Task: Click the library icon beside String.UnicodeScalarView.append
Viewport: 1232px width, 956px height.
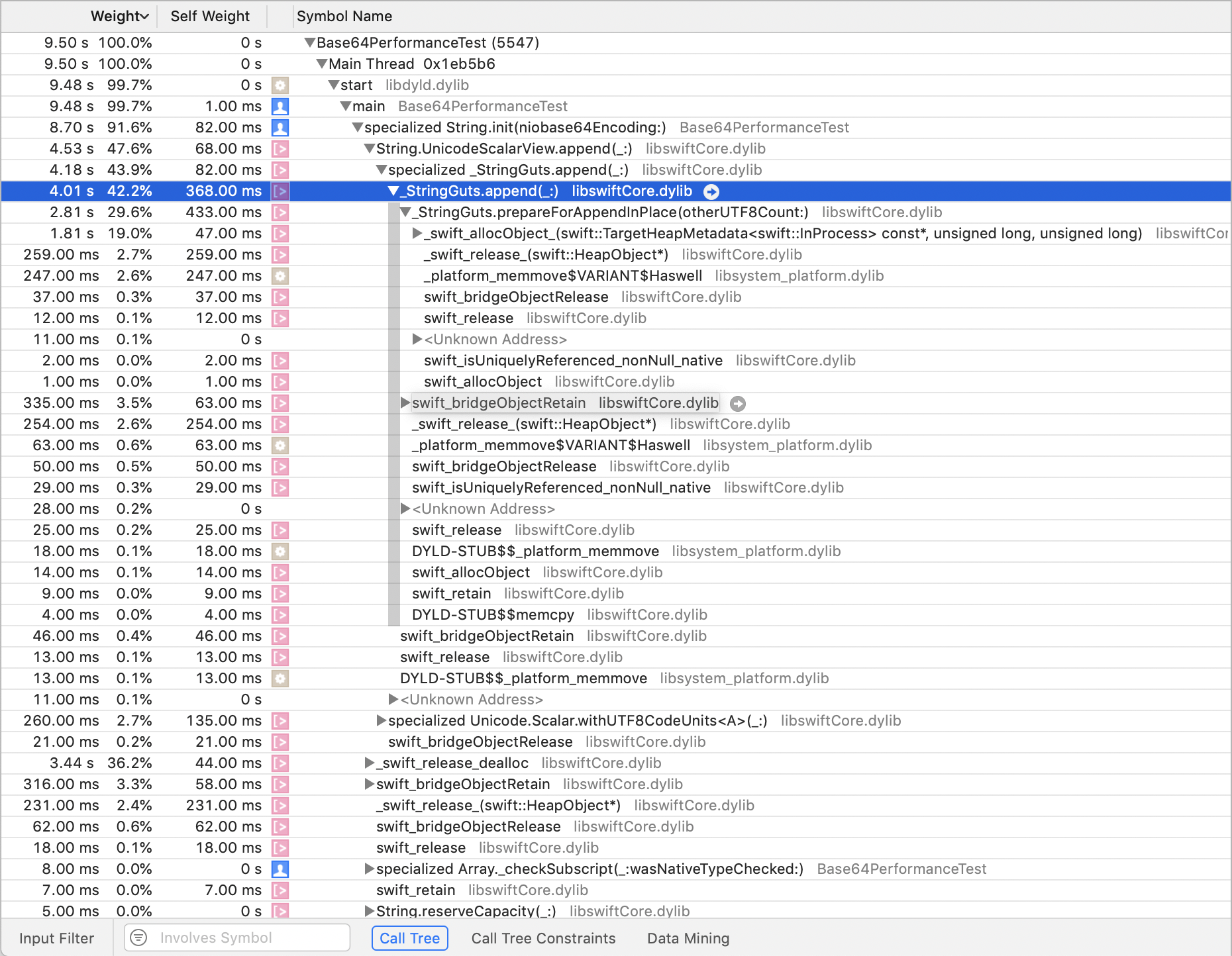Action: (280, 149)
